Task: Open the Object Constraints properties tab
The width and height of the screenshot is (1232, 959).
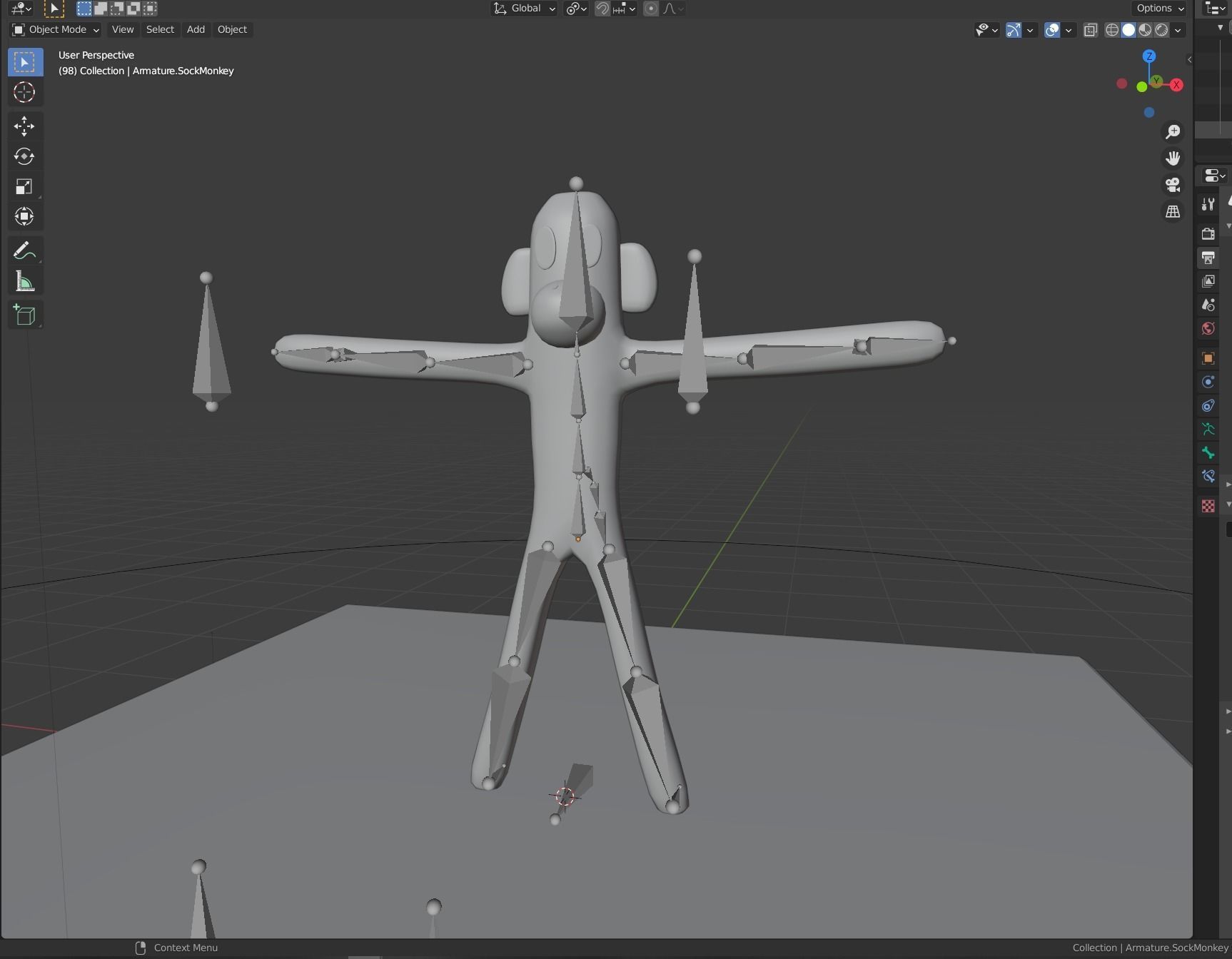Action: click(1208, 406)
